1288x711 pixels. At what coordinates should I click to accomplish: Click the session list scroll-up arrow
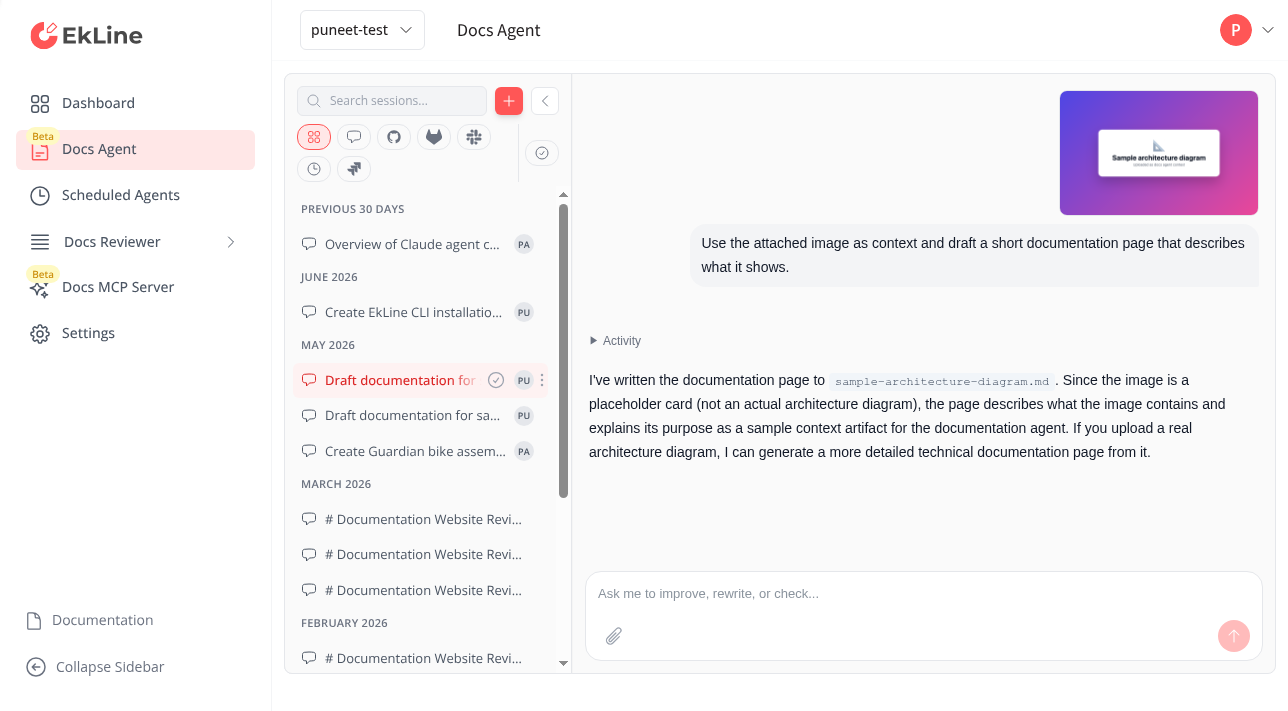click(x=563, y=194)
